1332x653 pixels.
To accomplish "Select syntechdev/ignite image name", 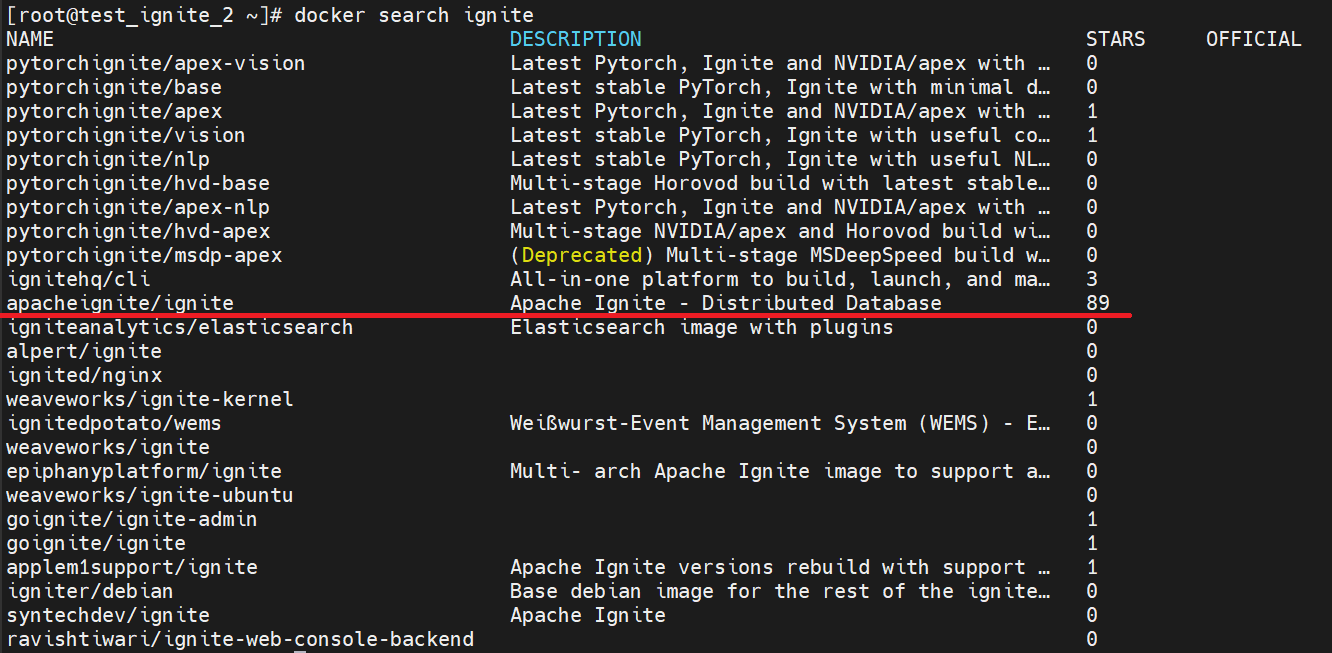I will pyautogui.click(x=108, y=615).
